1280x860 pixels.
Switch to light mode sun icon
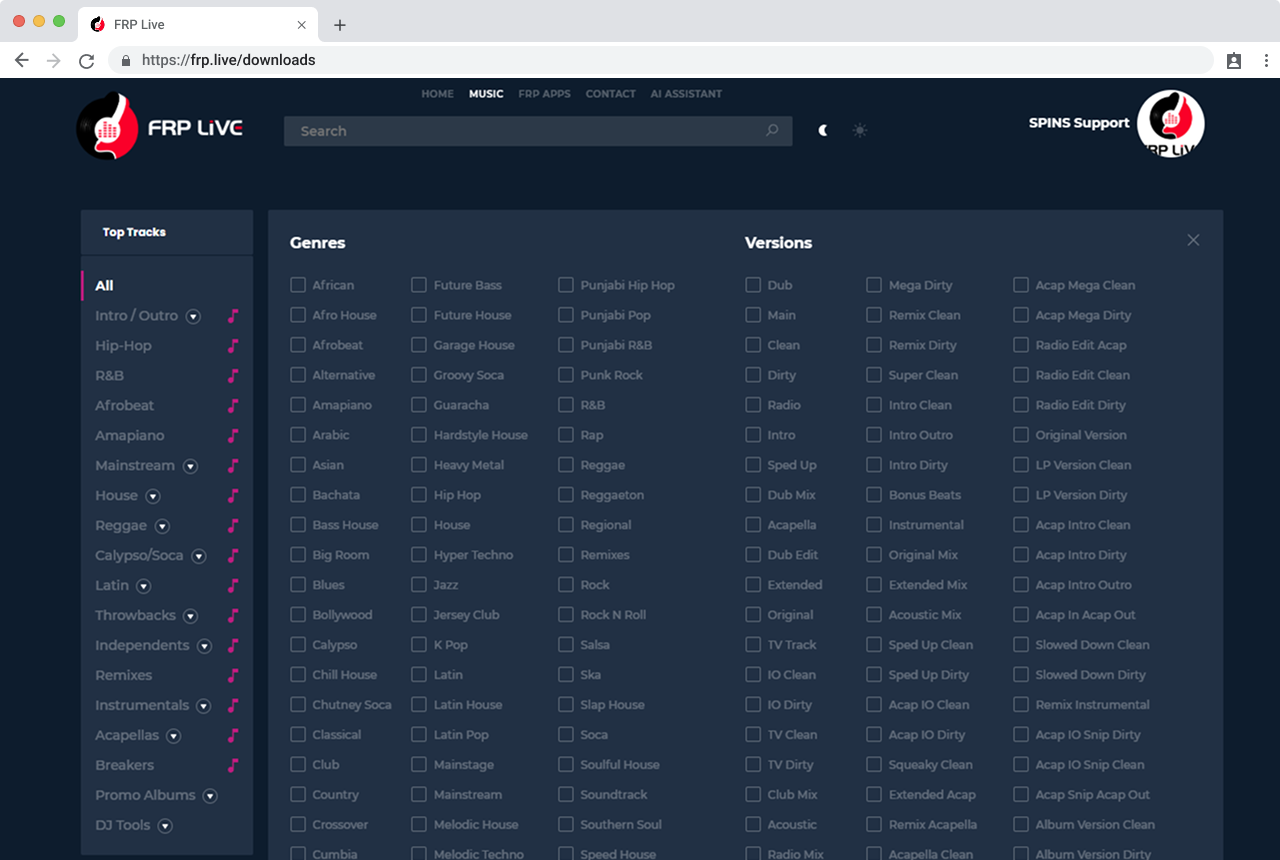pyautogui.click(x=860, y=131)
